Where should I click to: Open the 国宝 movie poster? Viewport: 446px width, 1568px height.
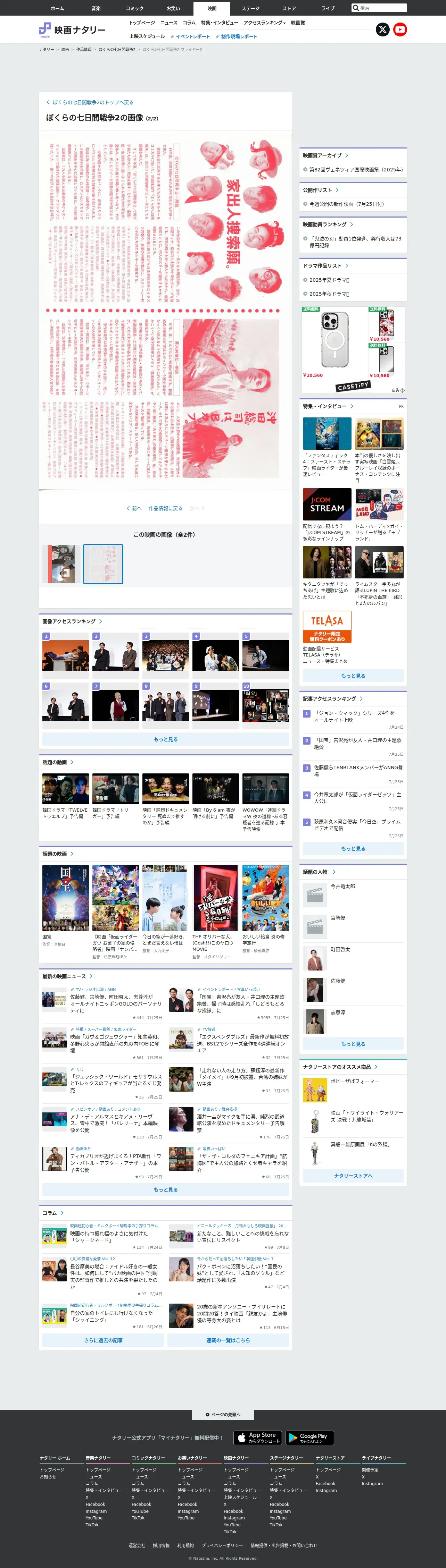(x=65, y=898)
